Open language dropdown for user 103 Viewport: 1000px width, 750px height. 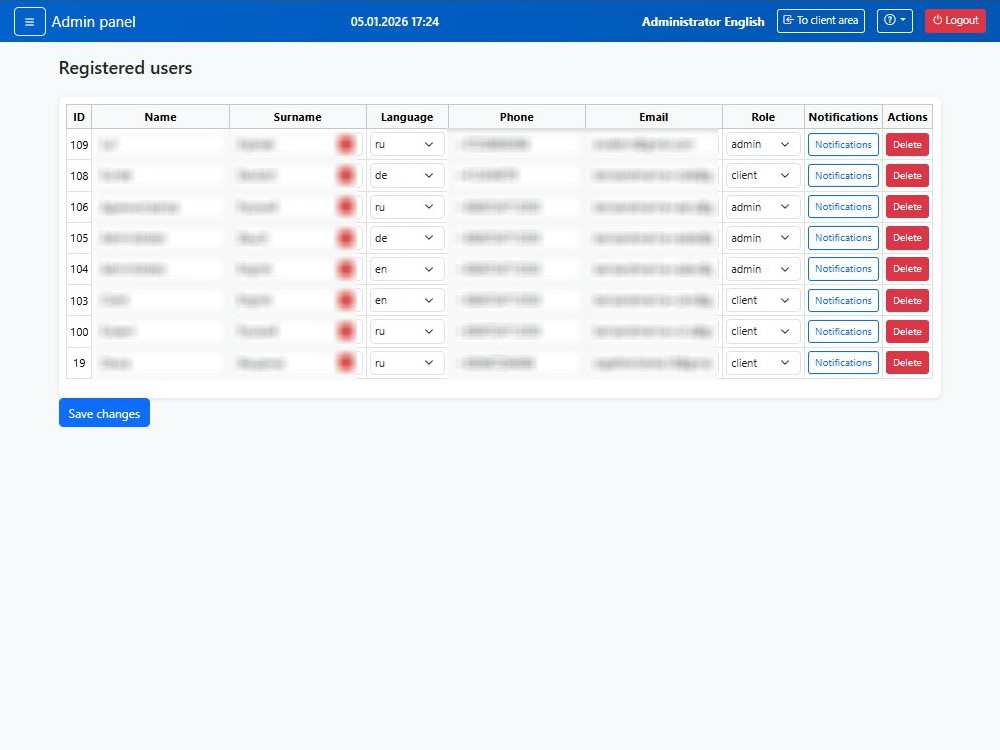point(407,300)
